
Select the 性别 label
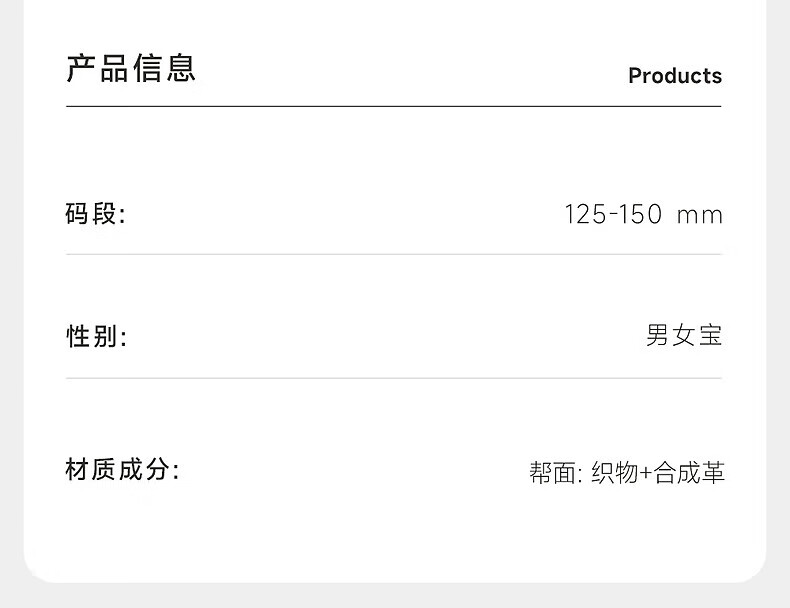click(96, 336)
